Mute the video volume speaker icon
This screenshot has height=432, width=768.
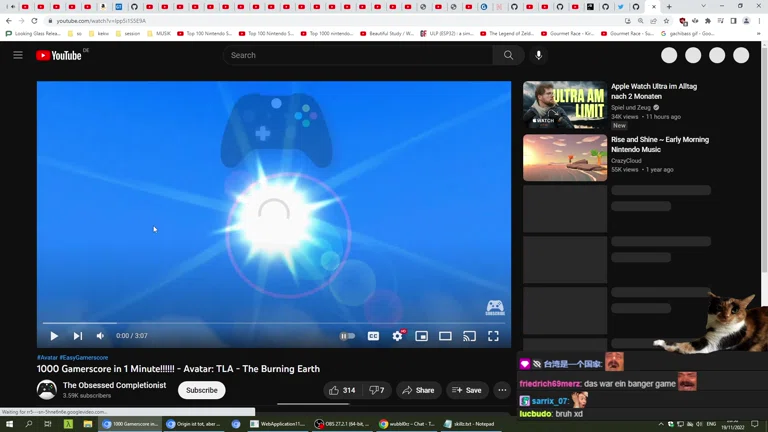point(100,336)
